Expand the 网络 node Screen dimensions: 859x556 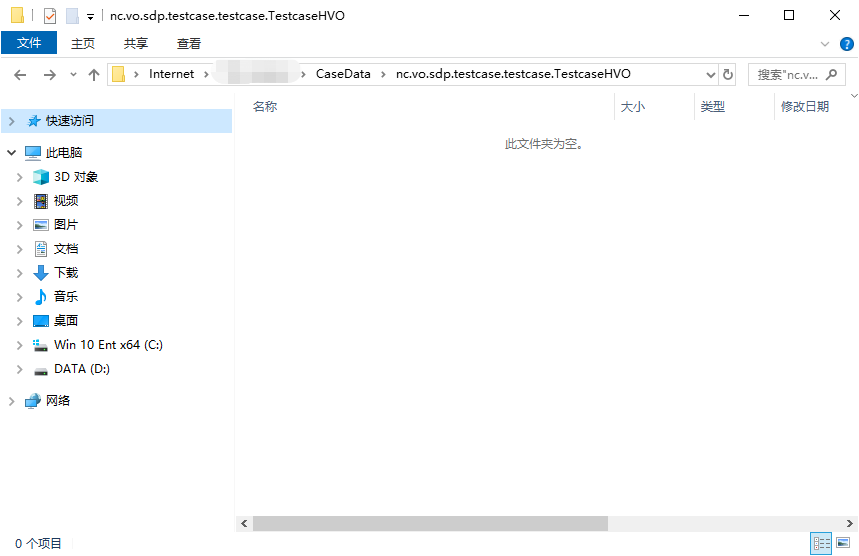click(12, 401)
